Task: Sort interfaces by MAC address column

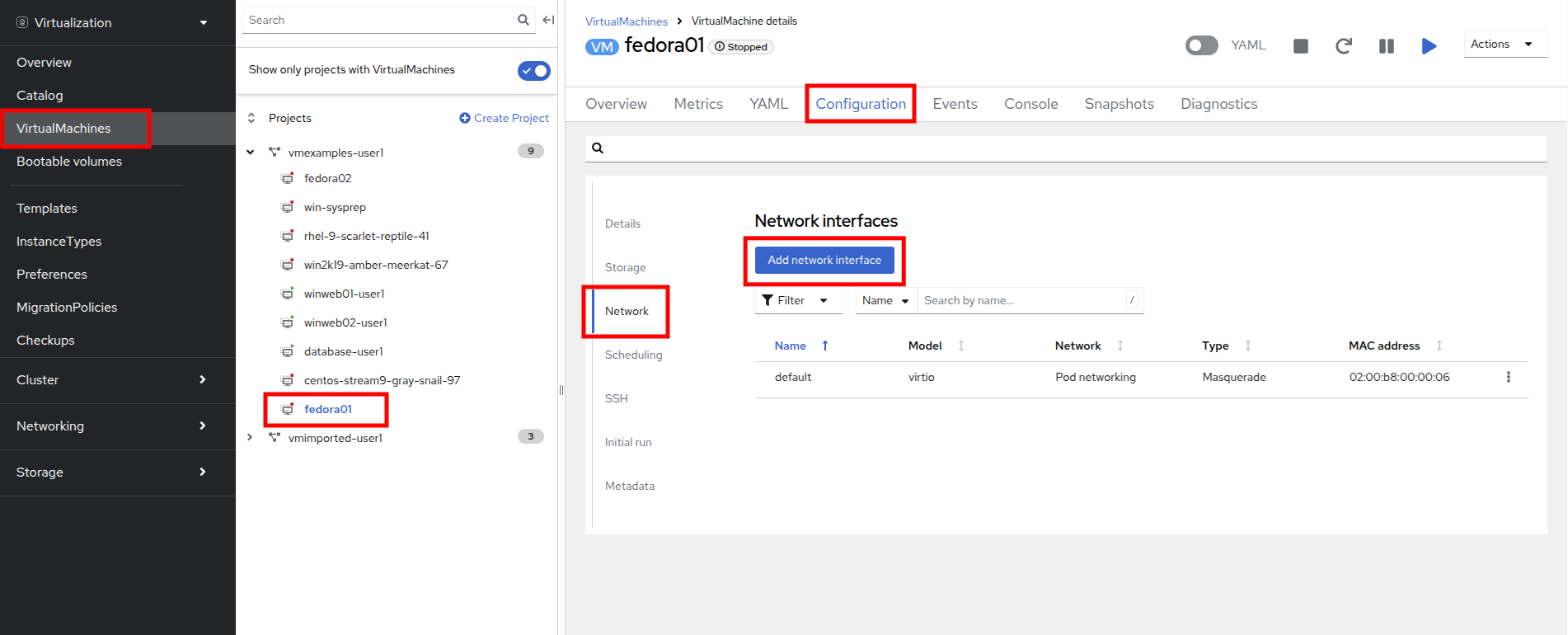Action: tap(1439, 346)
